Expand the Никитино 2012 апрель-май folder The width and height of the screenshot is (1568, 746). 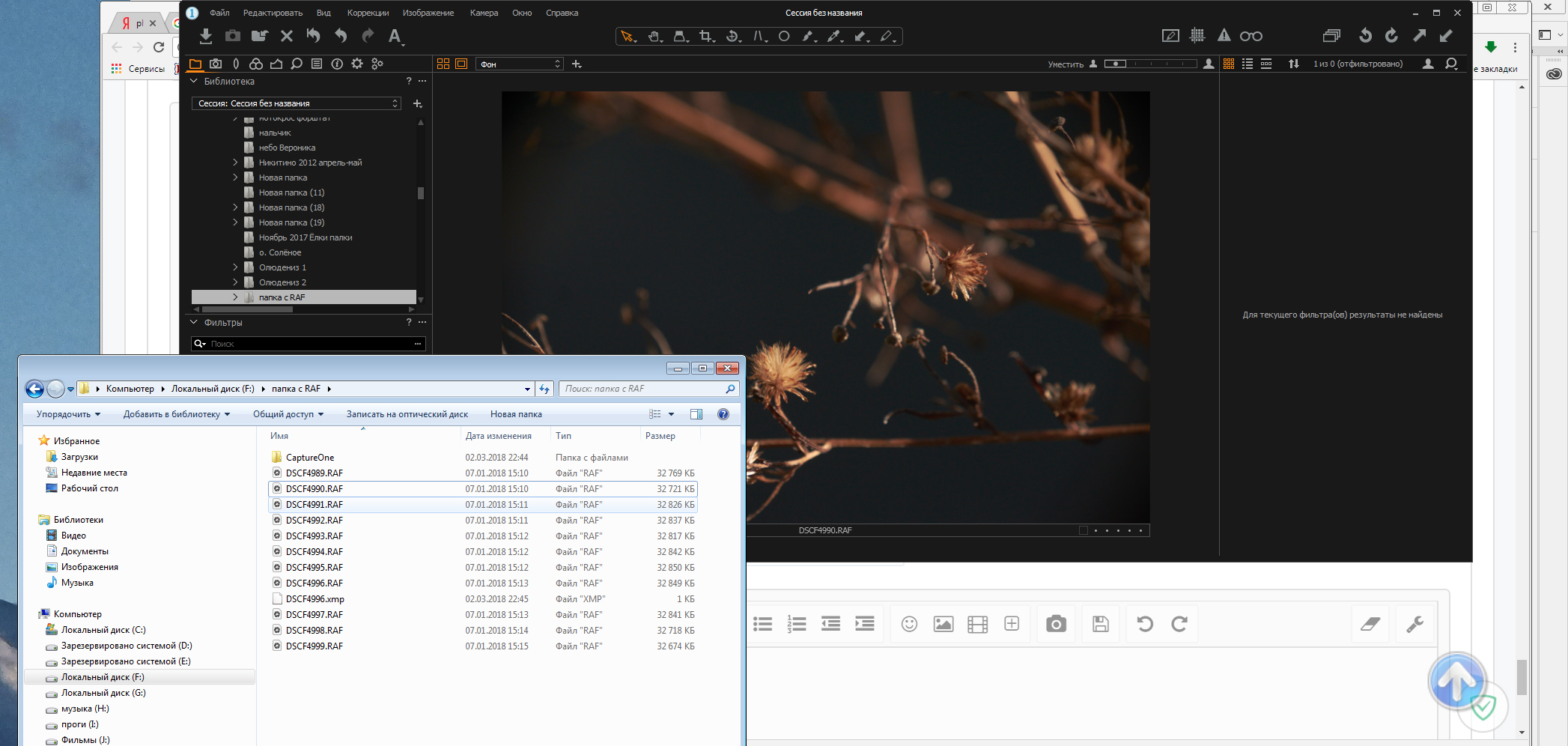click(235, 163)
